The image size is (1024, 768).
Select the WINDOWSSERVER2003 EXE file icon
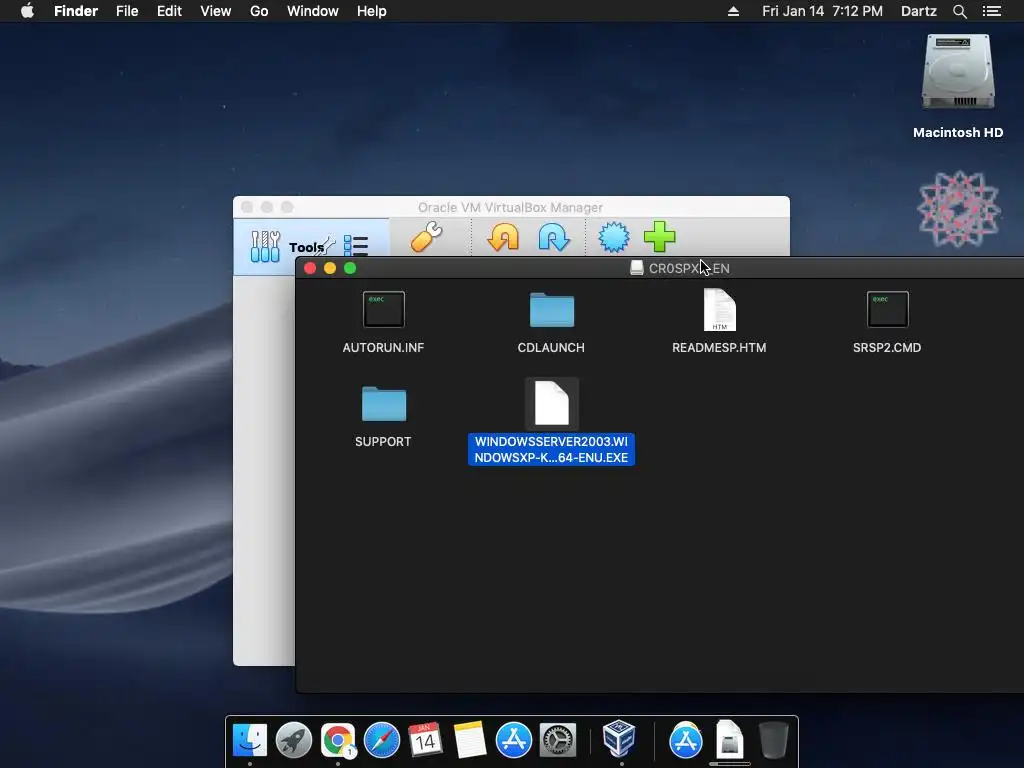(552, 404)
